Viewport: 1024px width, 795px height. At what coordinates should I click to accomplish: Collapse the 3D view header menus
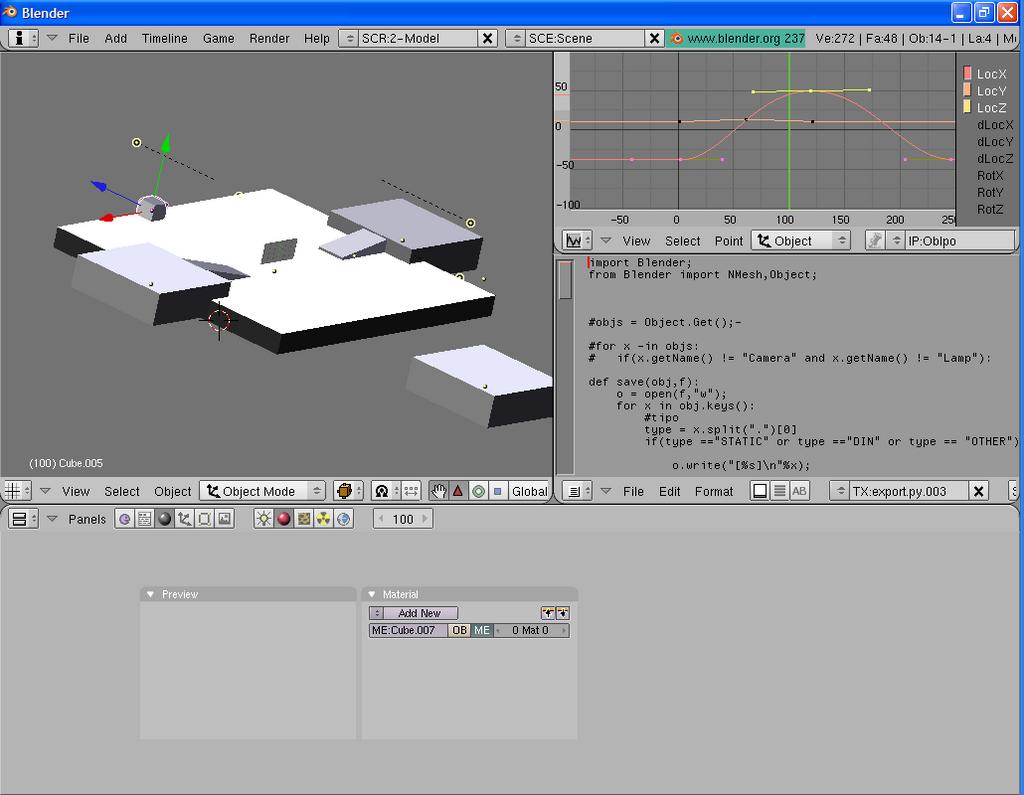(x=45, y=491)
